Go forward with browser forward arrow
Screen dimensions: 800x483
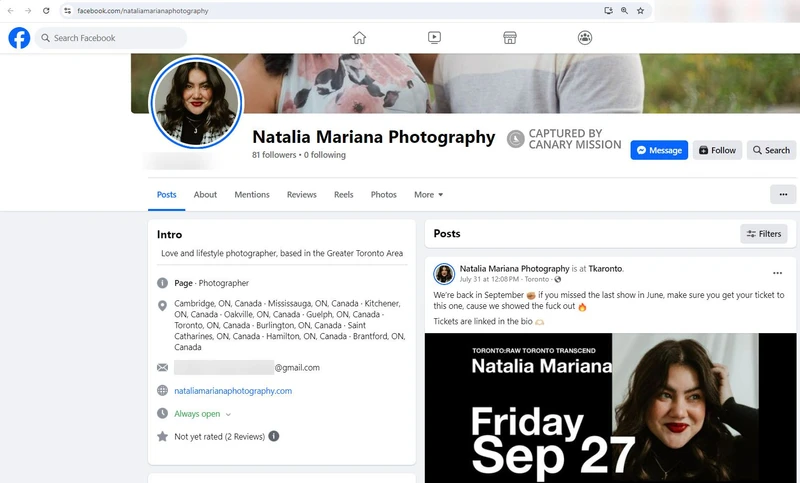click(x=28, y=11)
